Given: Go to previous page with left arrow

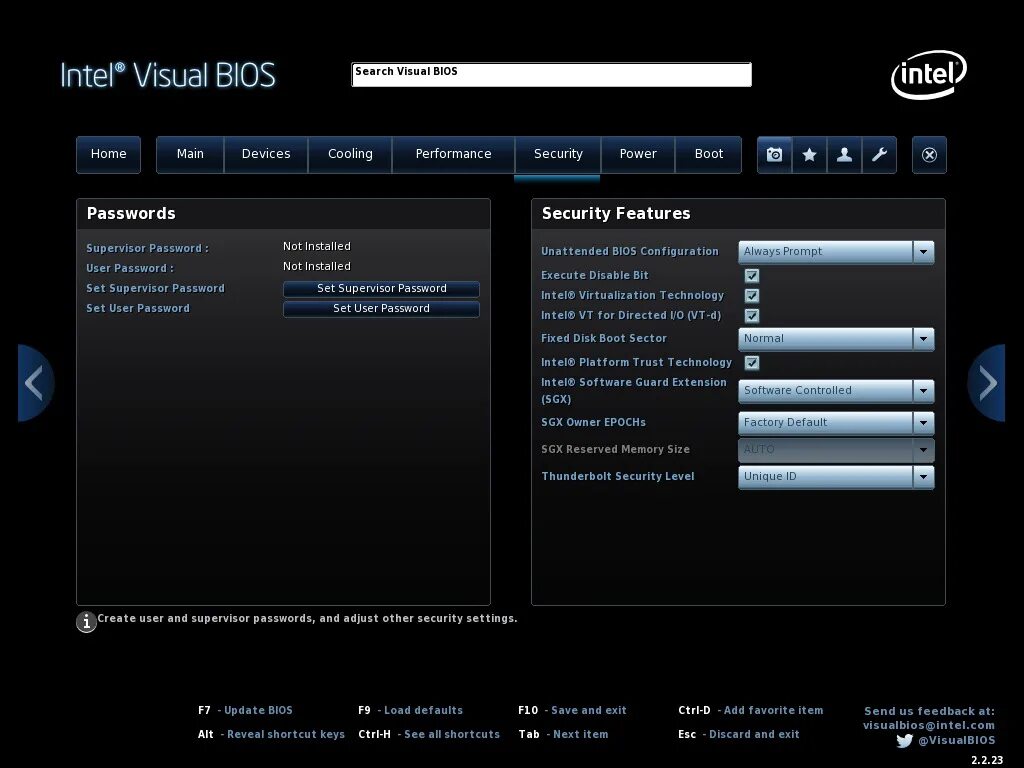Looking at the screenshot, I should tap(35, 383).
